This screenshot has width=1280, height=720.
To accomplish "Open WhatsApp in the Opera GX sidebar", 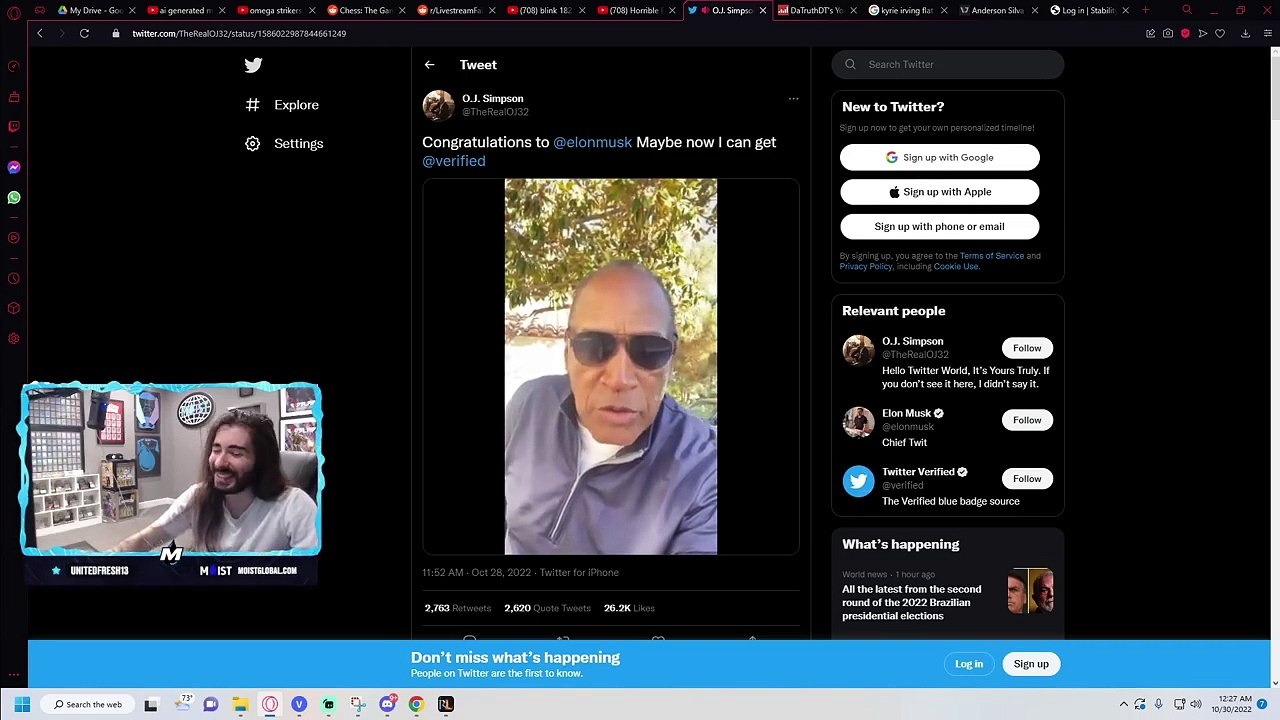I will pos(14,198).
